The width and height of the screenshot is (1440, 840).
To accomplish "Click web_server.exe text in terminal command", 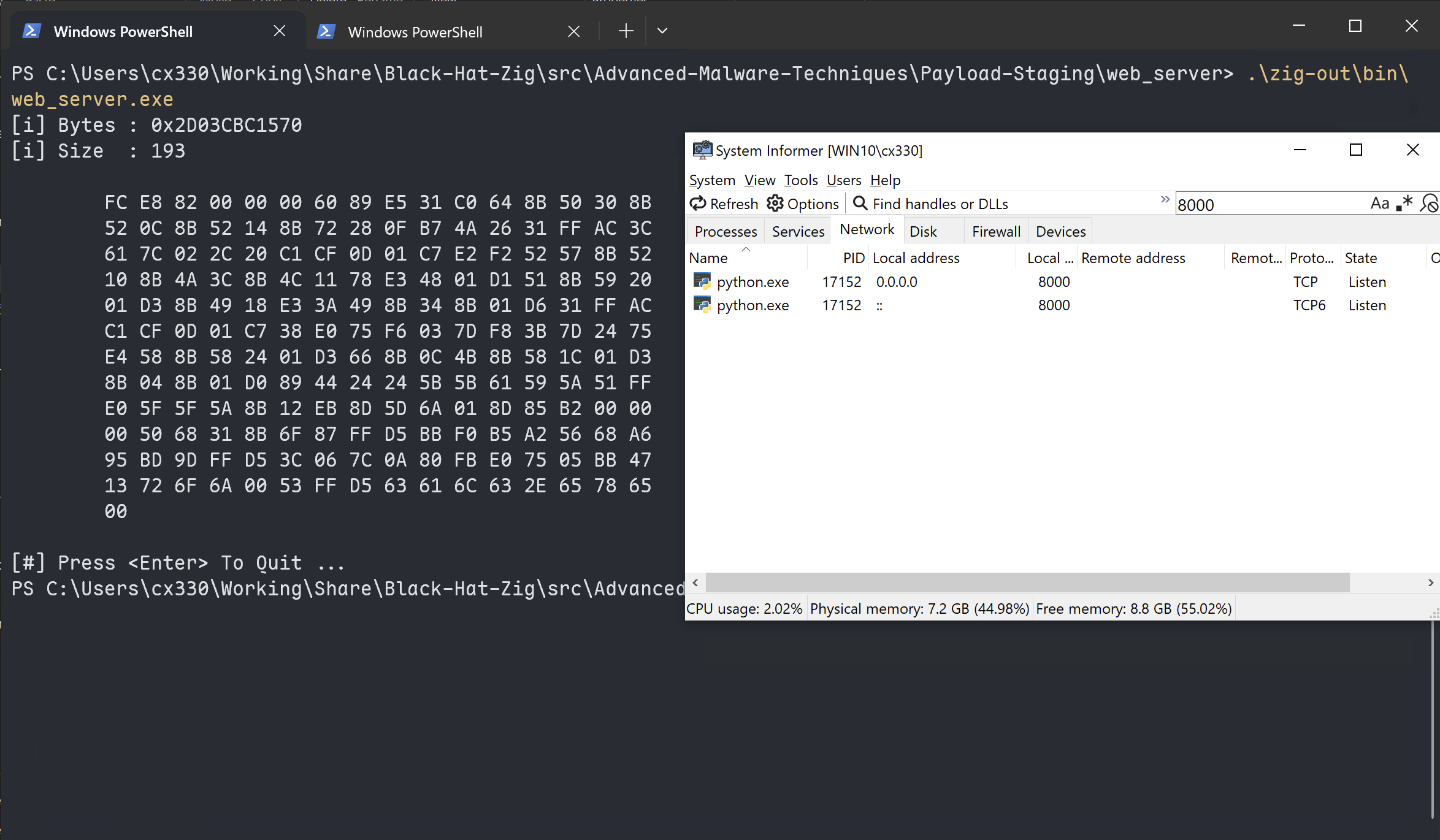I will click(x=93, y=99).
